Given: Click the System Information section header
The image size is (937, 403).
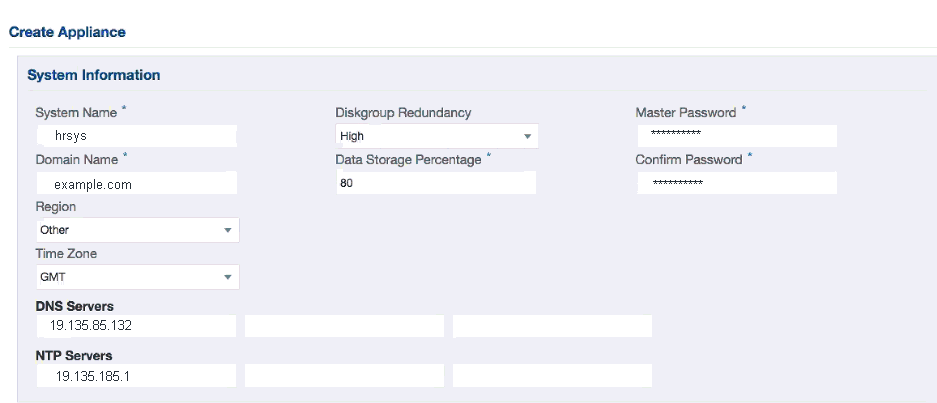Looking at the screenshot, I should point(93,75).
